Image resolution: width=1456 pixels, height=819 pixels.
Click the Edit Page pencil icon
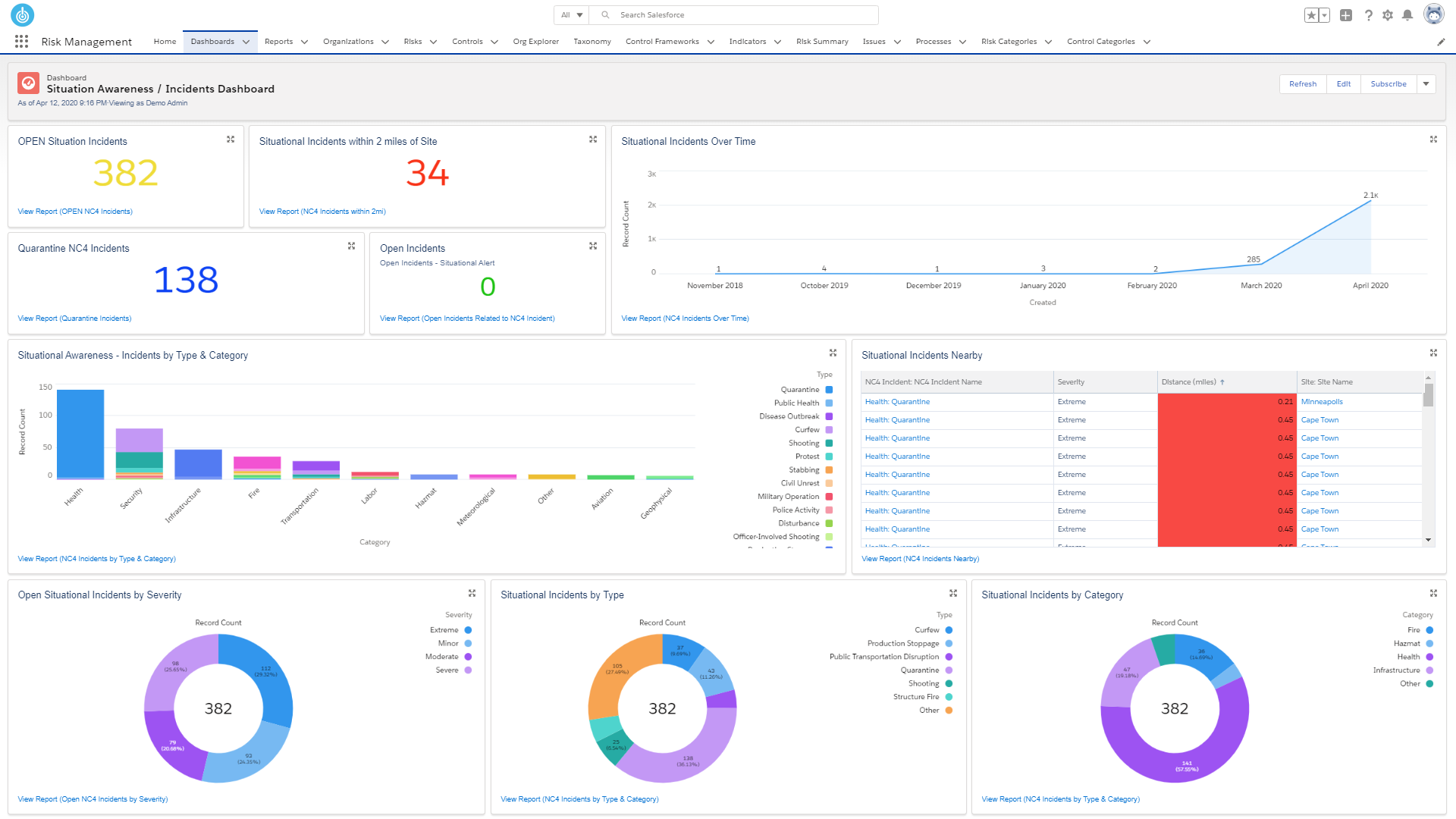[1442, 42]
